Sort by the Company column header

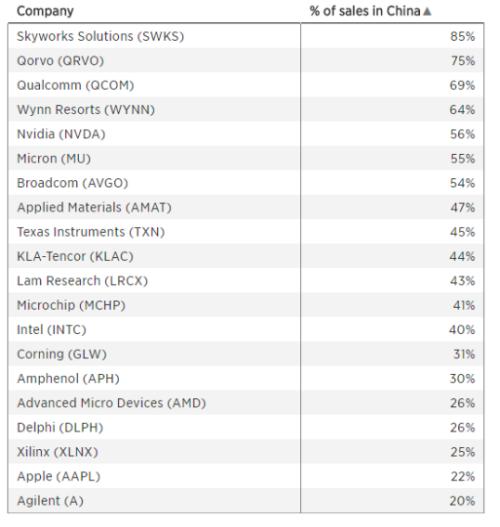pyautogui.click(x=45, y=11)
